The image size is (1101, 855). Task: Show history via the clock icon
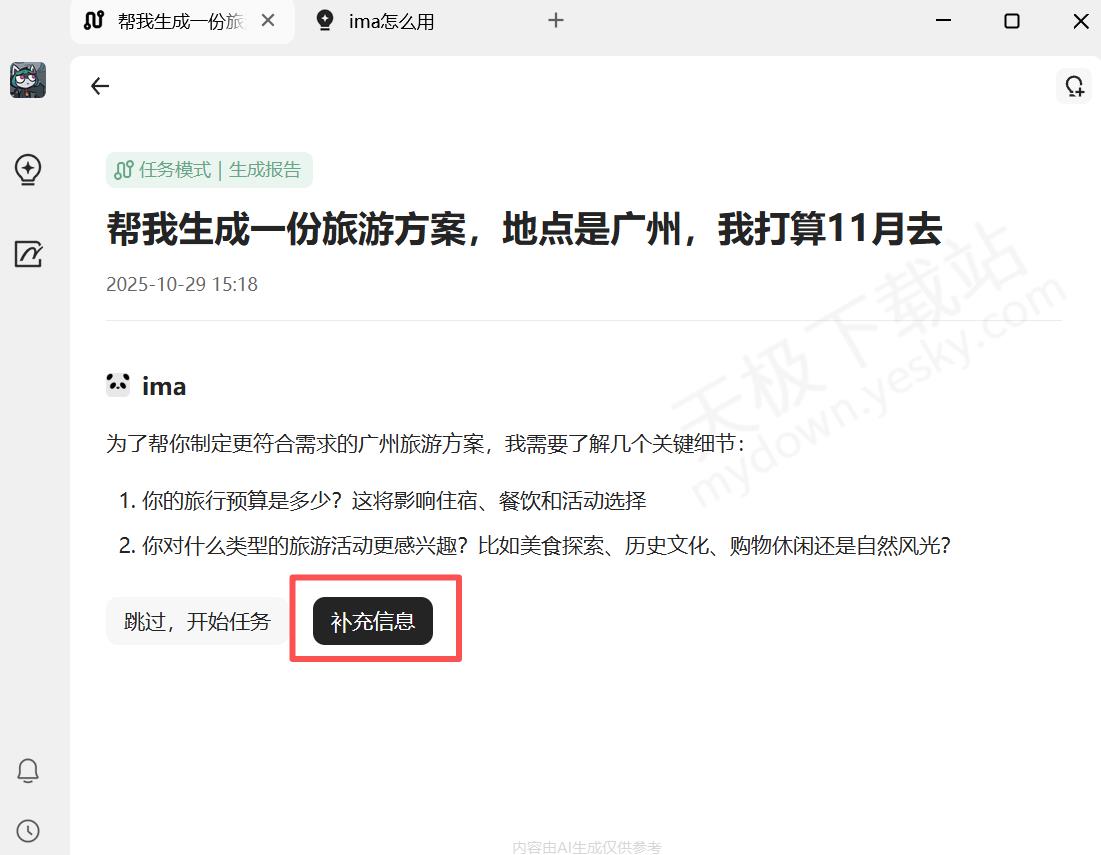click(28, 831)
